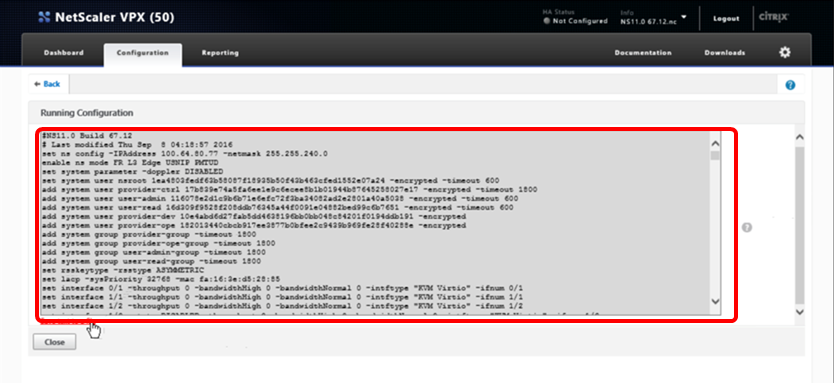Click the 'set system user nsroot' line
The width and height of the screenshot is (834, 383).
click(271, 180)
